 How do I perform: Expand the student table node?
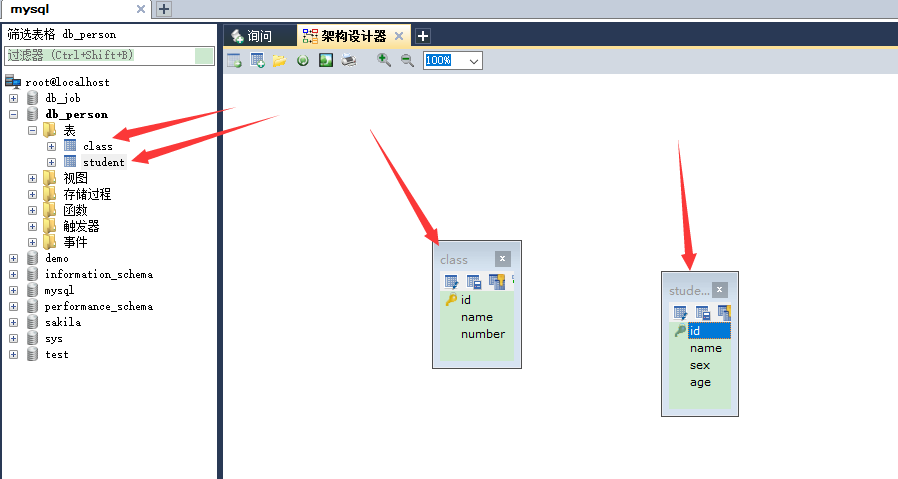click(x=51, y=162)
